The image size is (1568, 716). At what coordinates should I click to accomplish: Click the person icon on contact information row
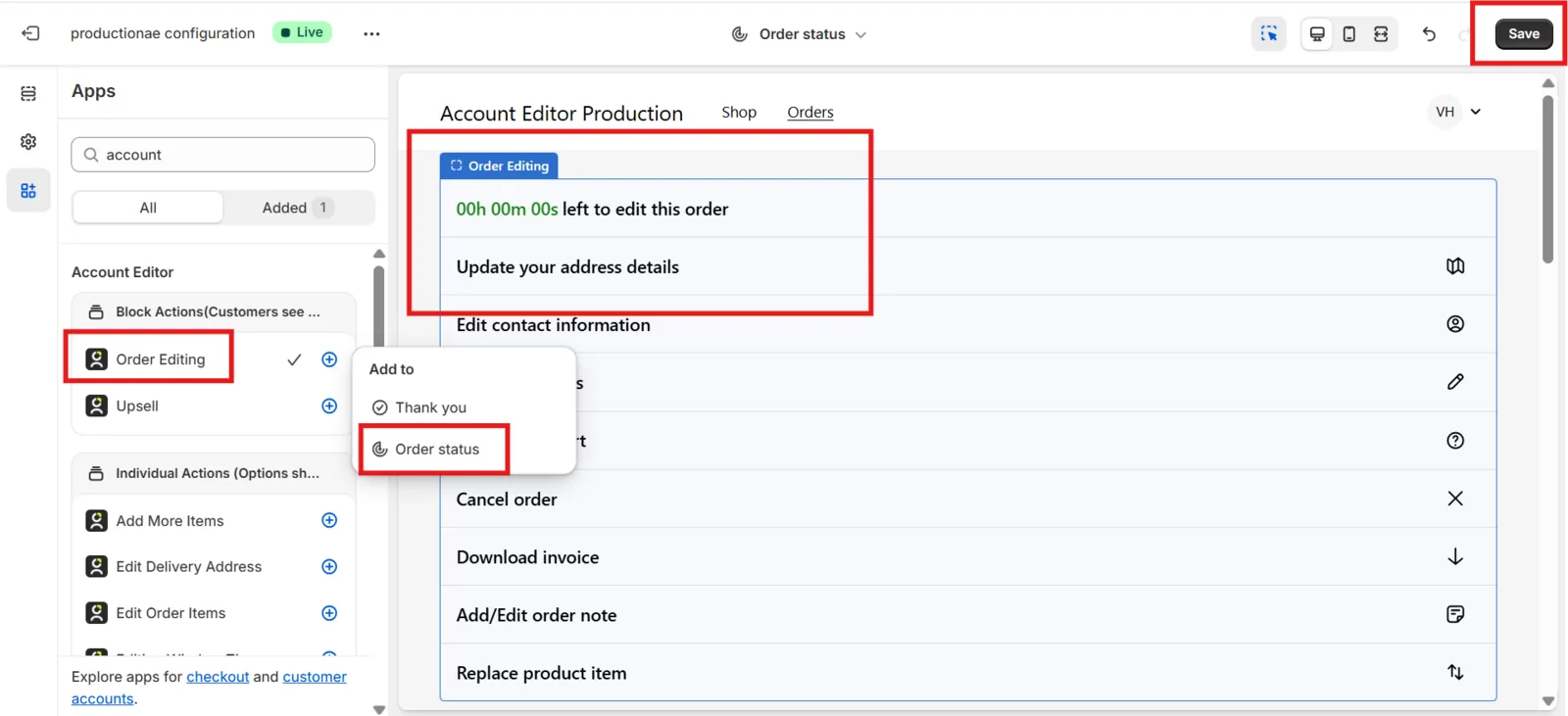(x=1455, y=323)
